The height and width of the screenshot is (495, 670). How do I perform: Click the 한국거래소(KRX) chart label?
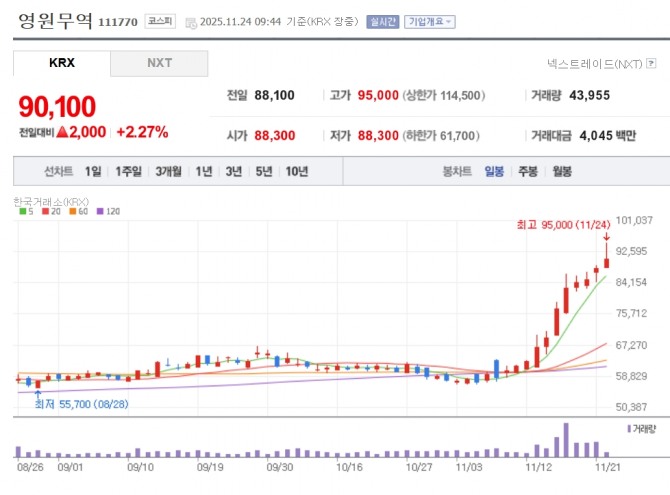(x=51, y=201)
